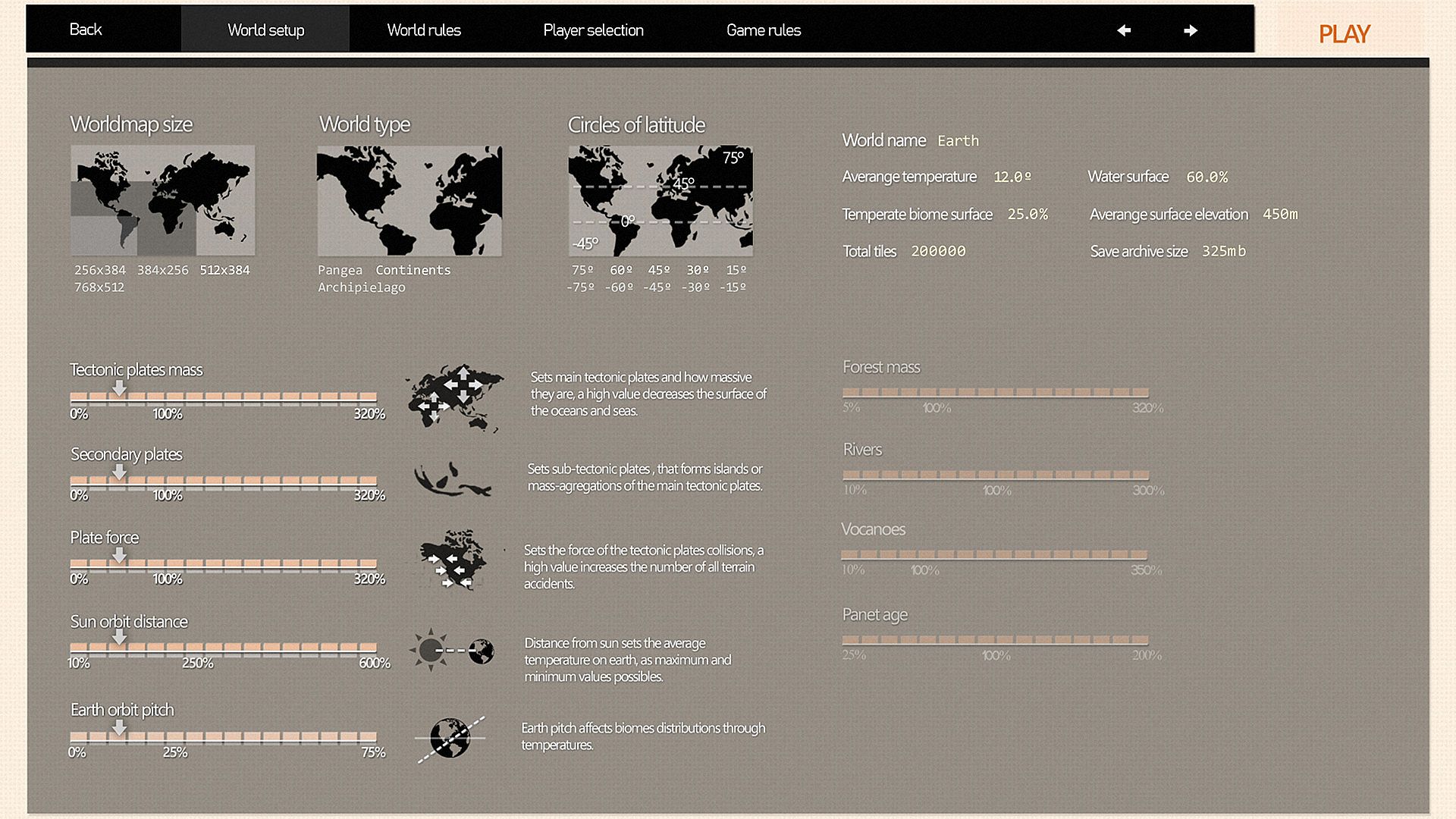The image size is (1456, 819).
Task: Open the Player selection tab
Action: click(593, 30)
